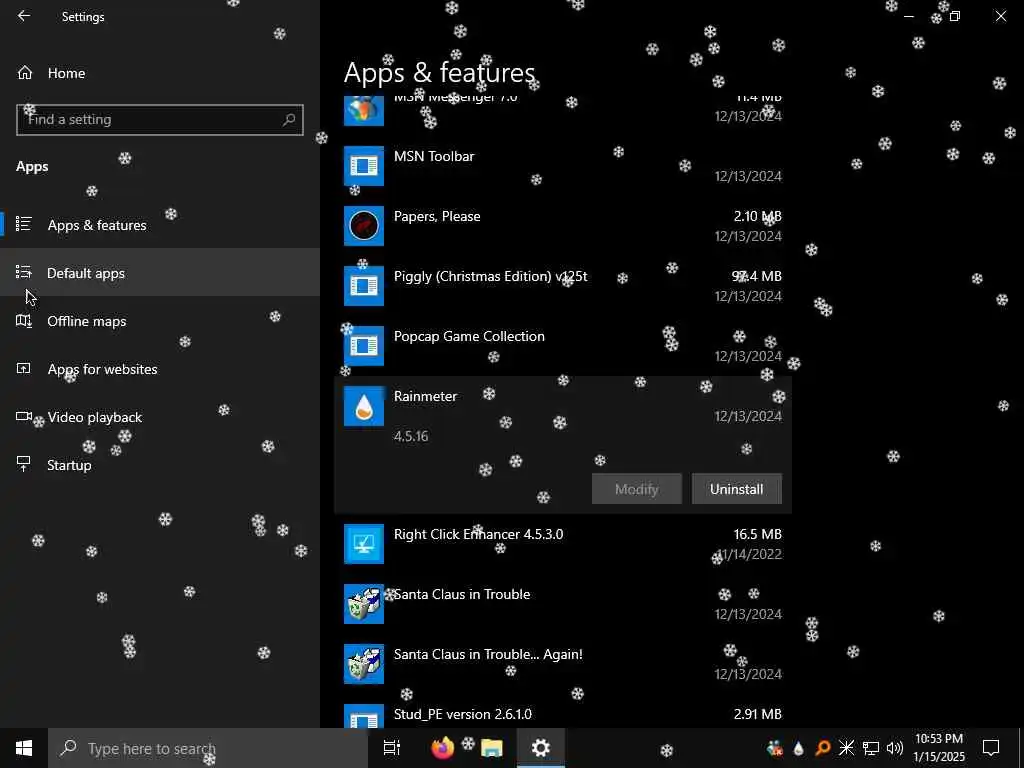Click Rainmeter version 4.5.16 text
The height and width of the screenshot is (768, 1024).
[411, 436]
